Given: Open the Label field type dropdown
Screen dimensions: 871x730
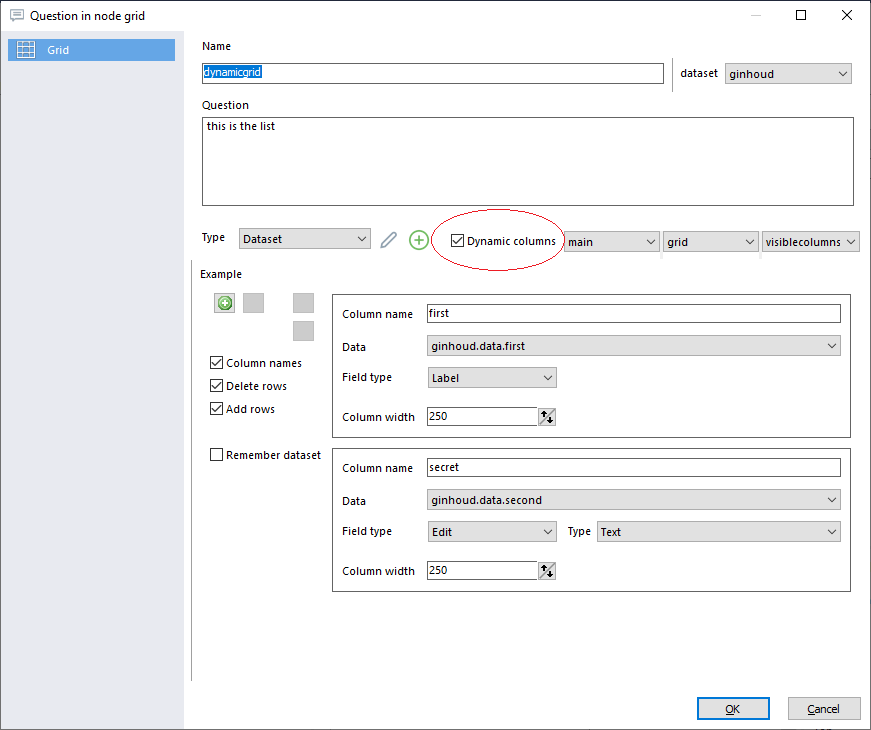Looking at the screenshot, I should tap(492, 378).
